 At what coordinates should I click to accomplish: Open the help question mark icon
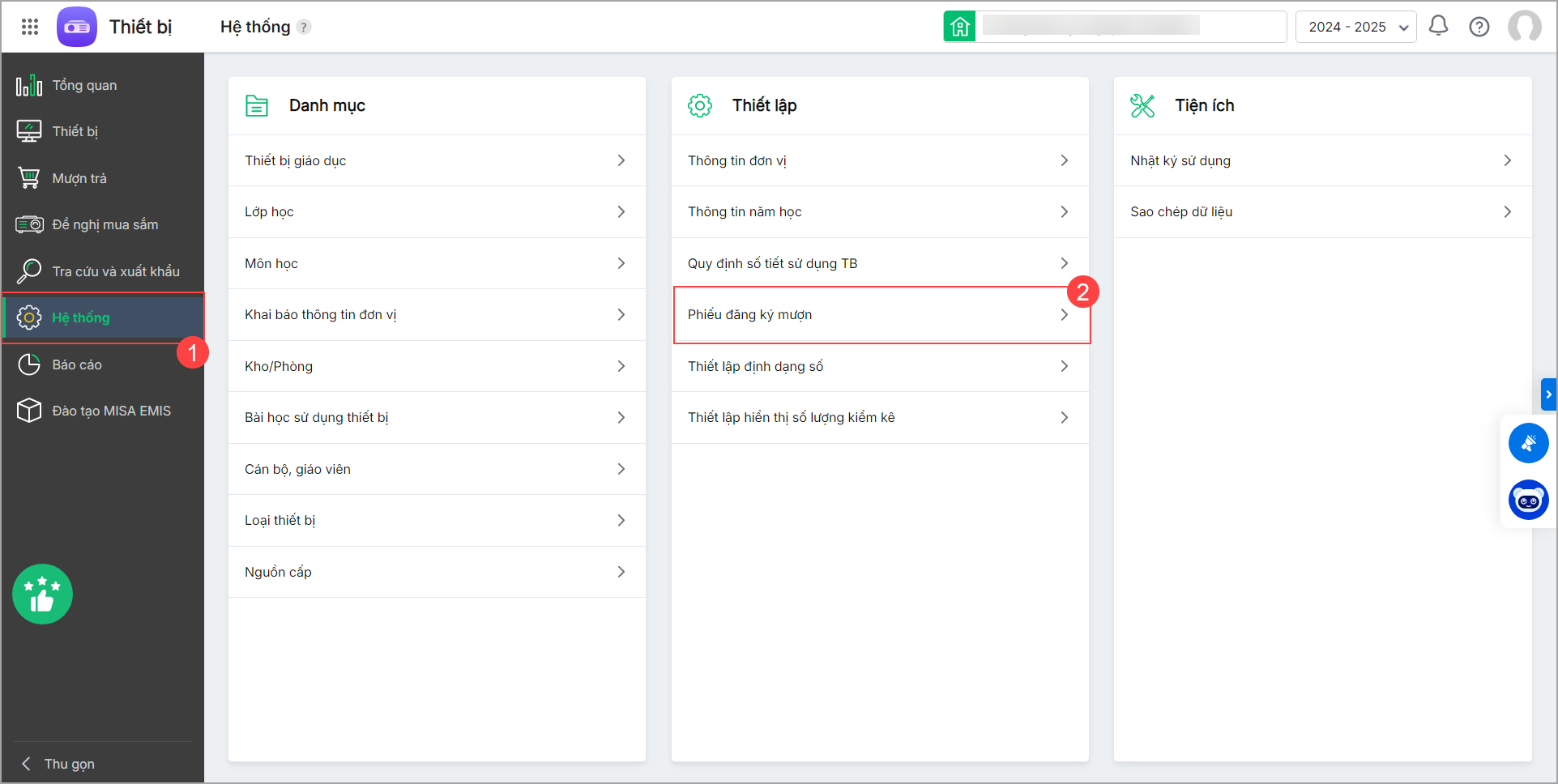coord(1479,27)
